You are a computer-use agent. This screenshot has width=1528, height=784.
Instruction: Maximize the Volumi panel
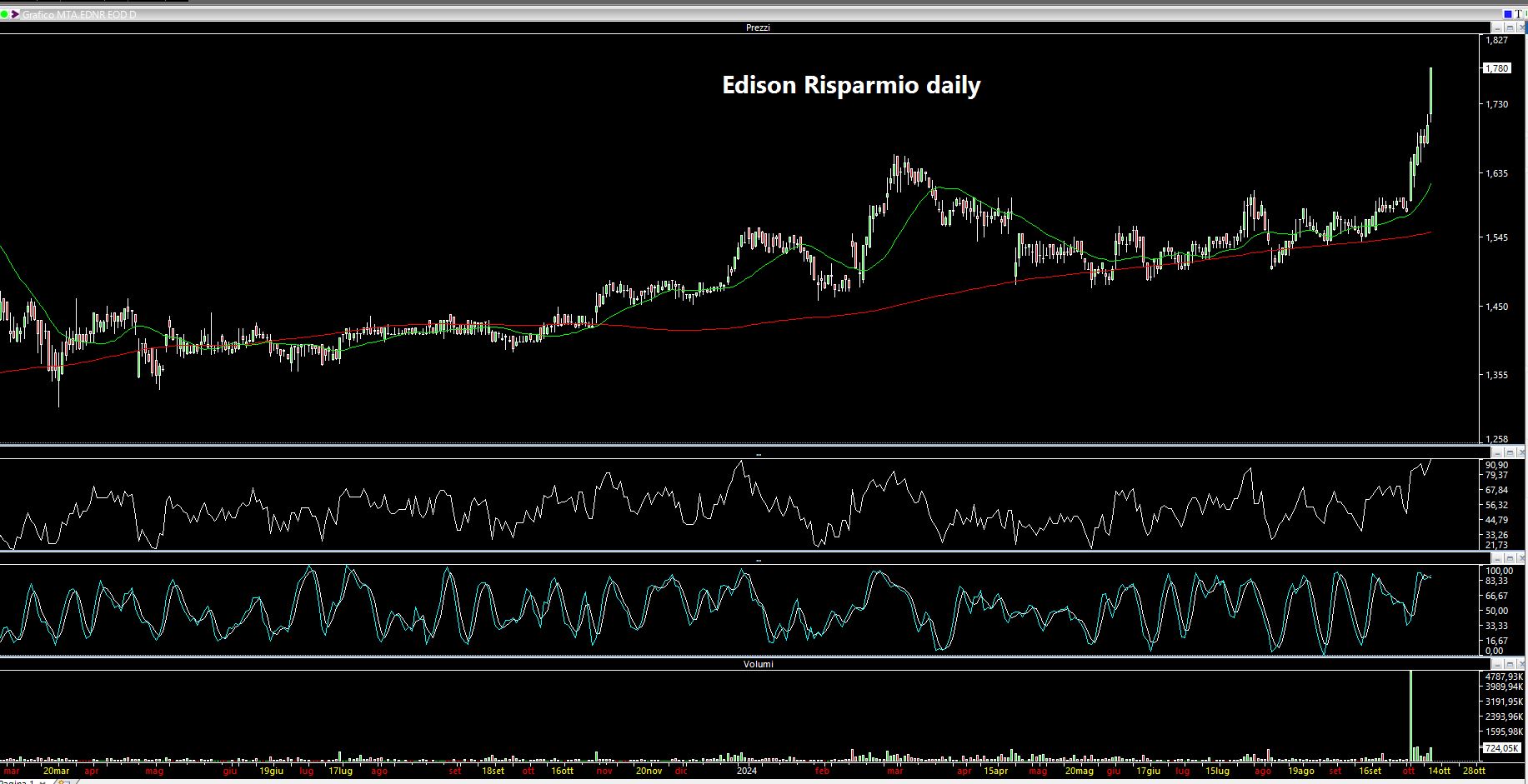coord(1510,664)
